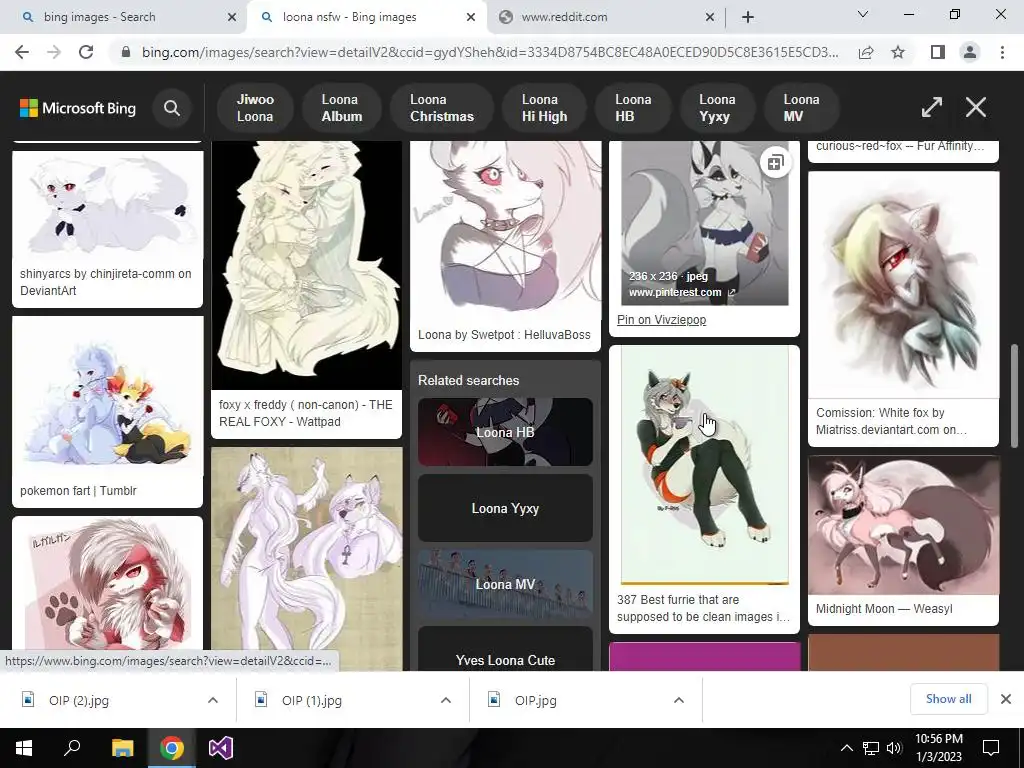The width and height of the screenshot is (1024, 768).
Task: Select the Loona Christmas suggestion chip
Action: (442, 108)
